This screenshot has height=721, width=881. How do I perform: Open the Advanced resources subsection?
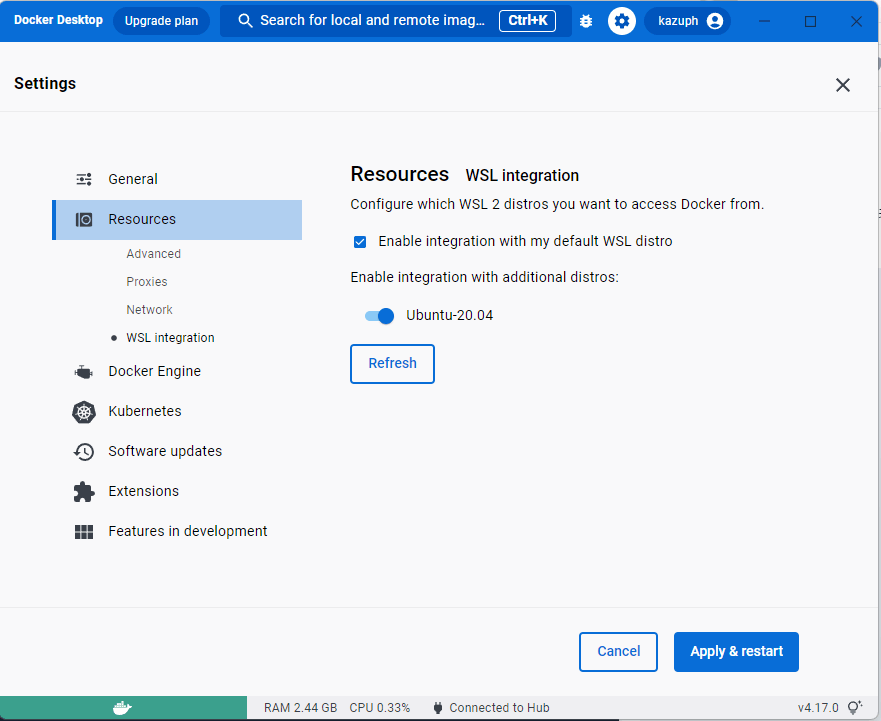coord(153,254)
